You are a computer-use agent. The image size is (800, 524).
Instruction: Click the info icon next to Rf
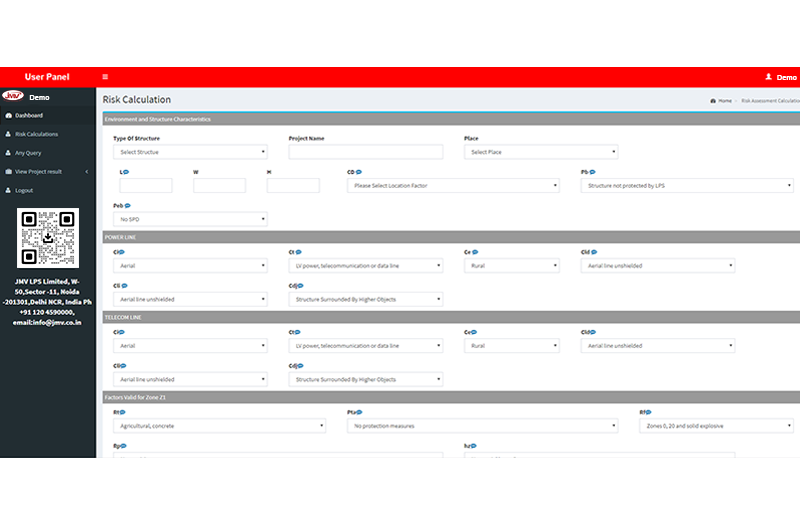click(x=648, y=412)
